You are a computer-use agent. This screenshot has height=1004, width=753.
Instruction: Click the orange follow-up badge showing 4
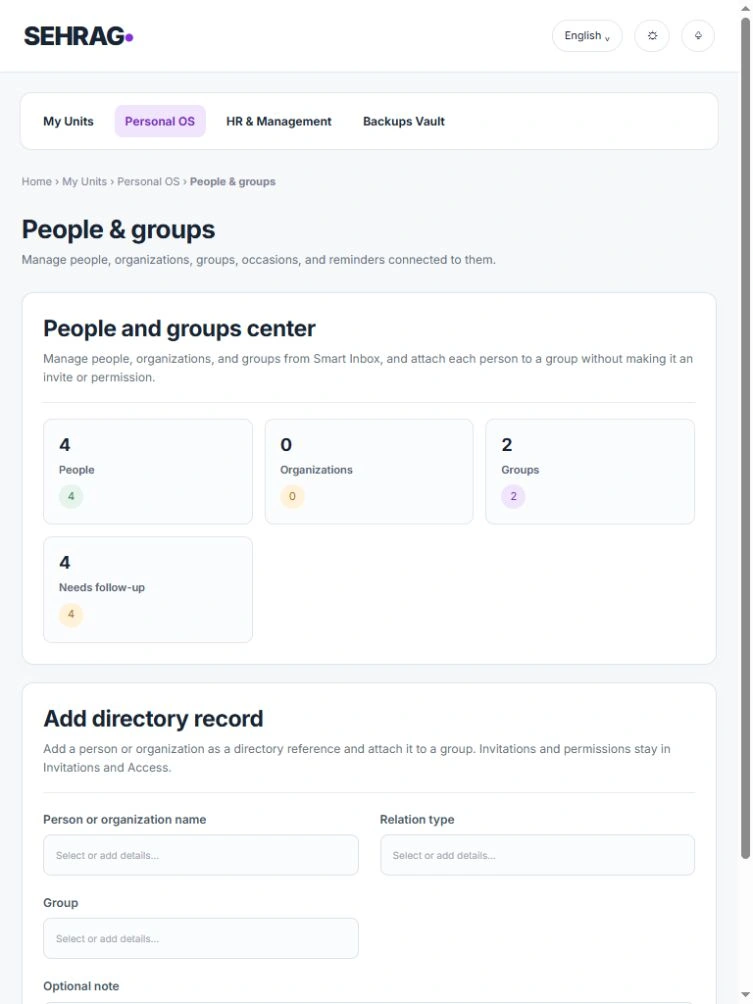point(71,614)
